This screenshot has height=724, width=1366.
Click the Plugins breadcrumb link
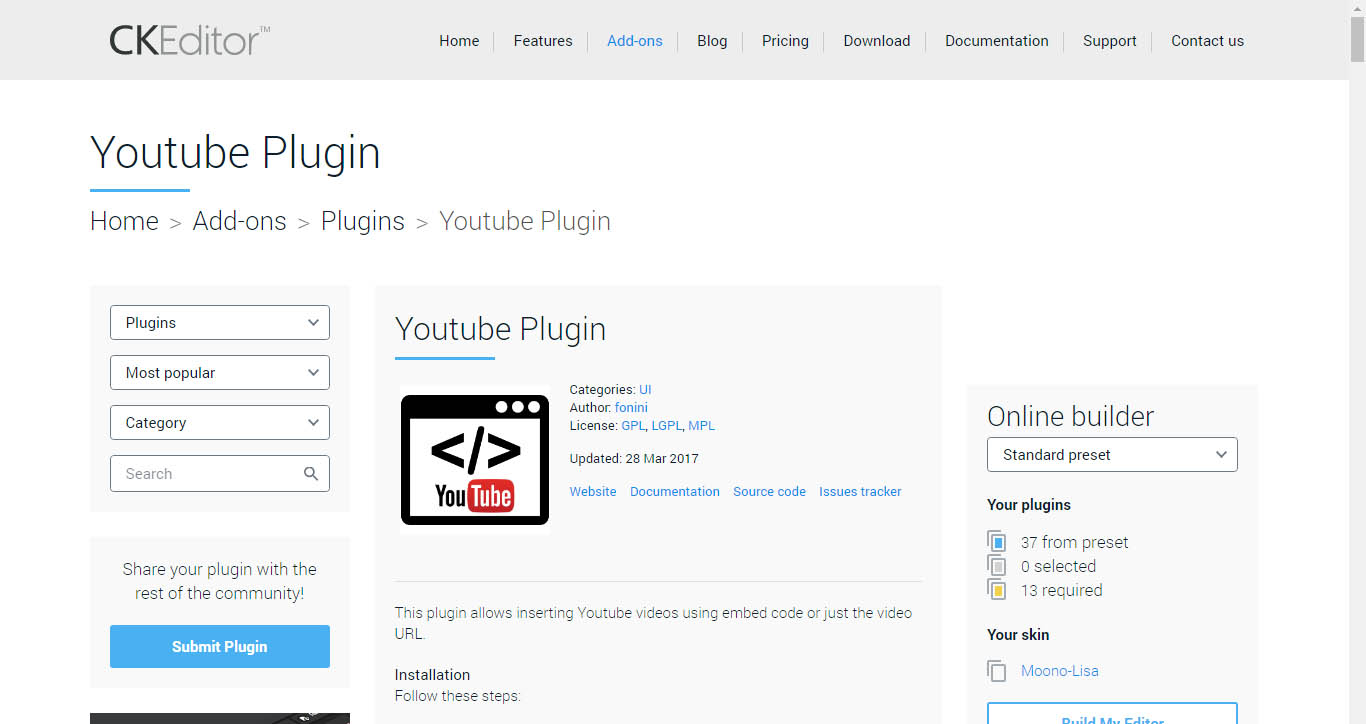[x=362, y=221]
